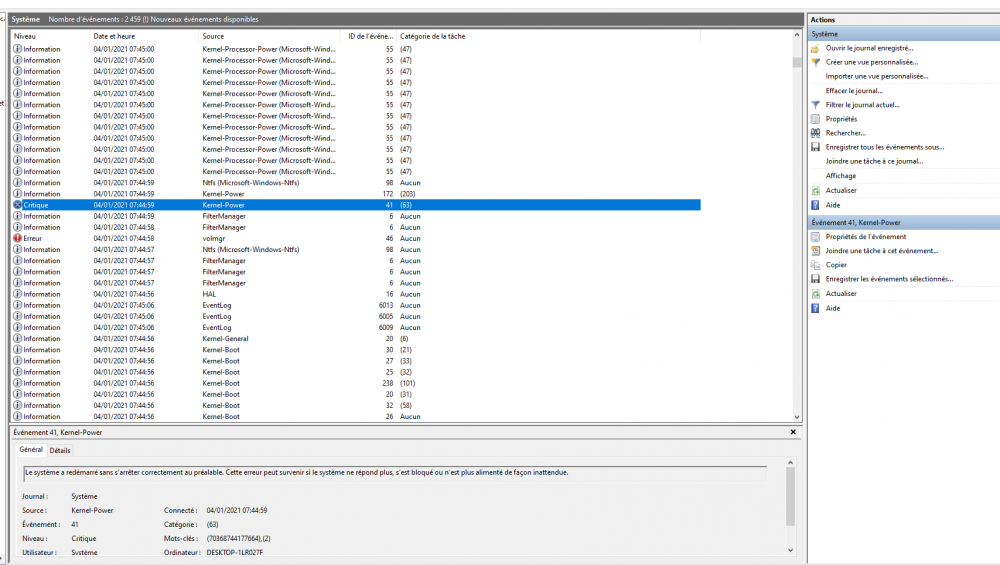Click details pane scrollbar down arrow
Viewport: 1000px width, 565px height.
[x=790, y=550]
